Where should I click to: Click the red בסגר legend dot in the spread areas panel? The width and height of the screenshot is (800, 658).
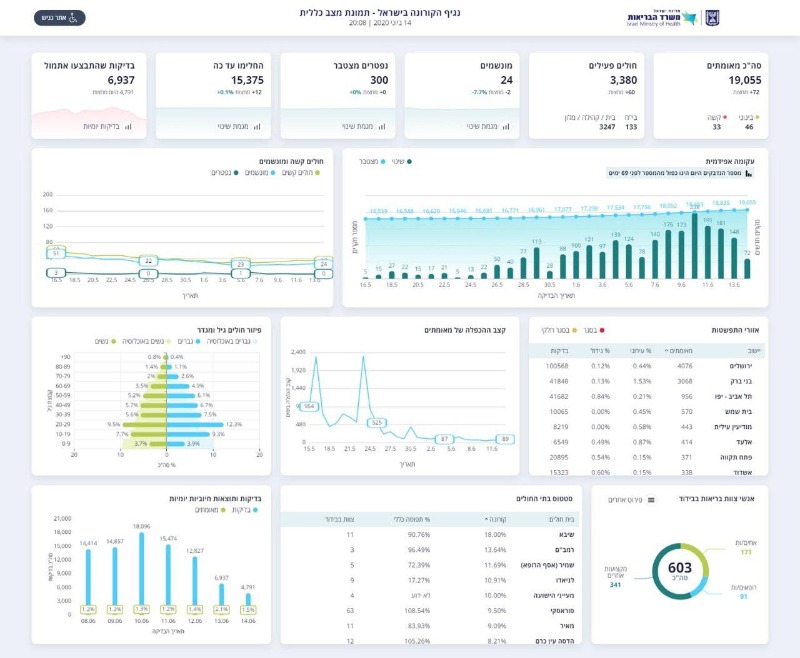[602, 331]
